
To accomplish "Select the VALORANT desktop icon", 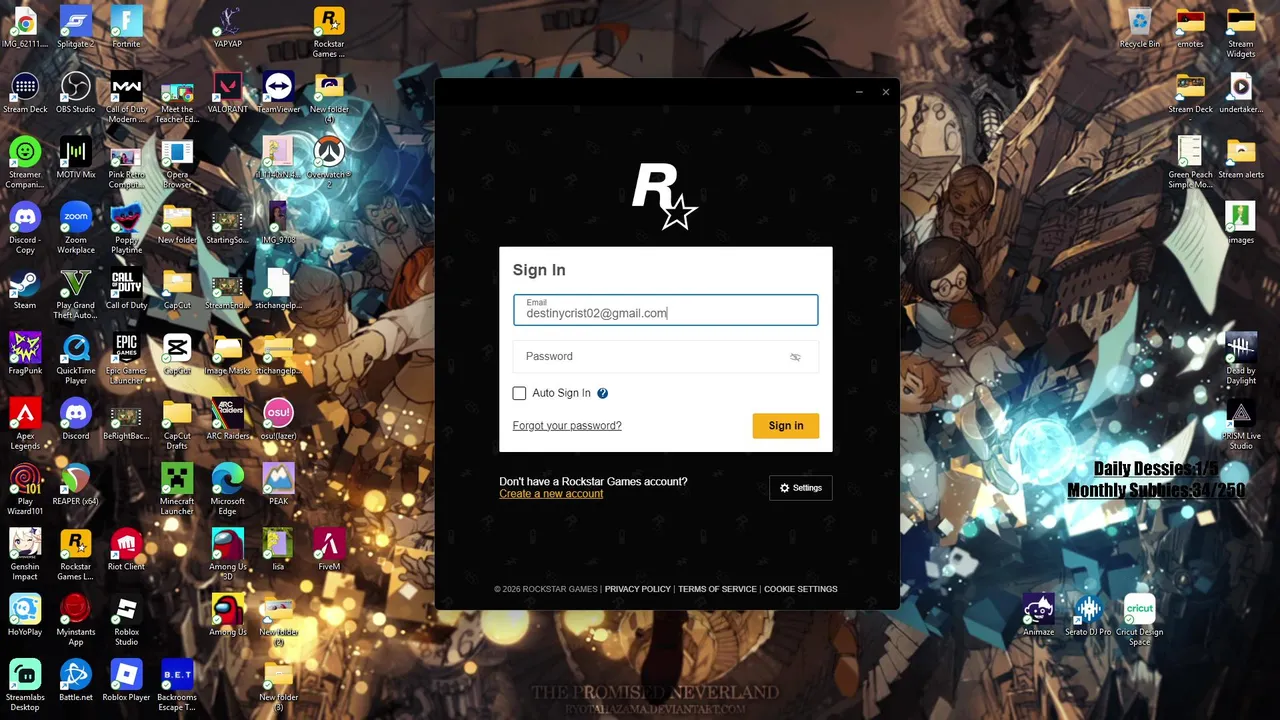I will tap(228, 92).
